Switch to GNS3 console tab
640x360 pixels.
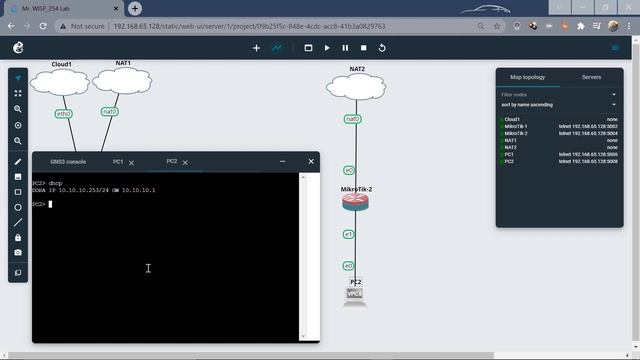68,162
